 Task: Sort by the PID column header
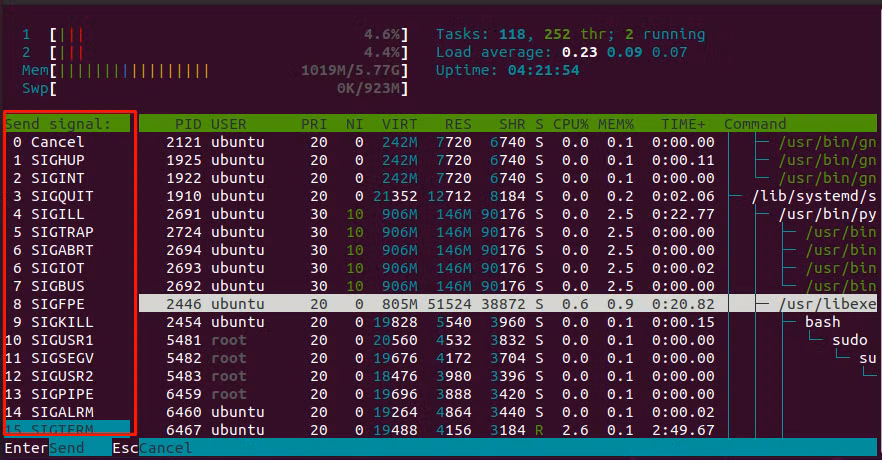point(188,124)
